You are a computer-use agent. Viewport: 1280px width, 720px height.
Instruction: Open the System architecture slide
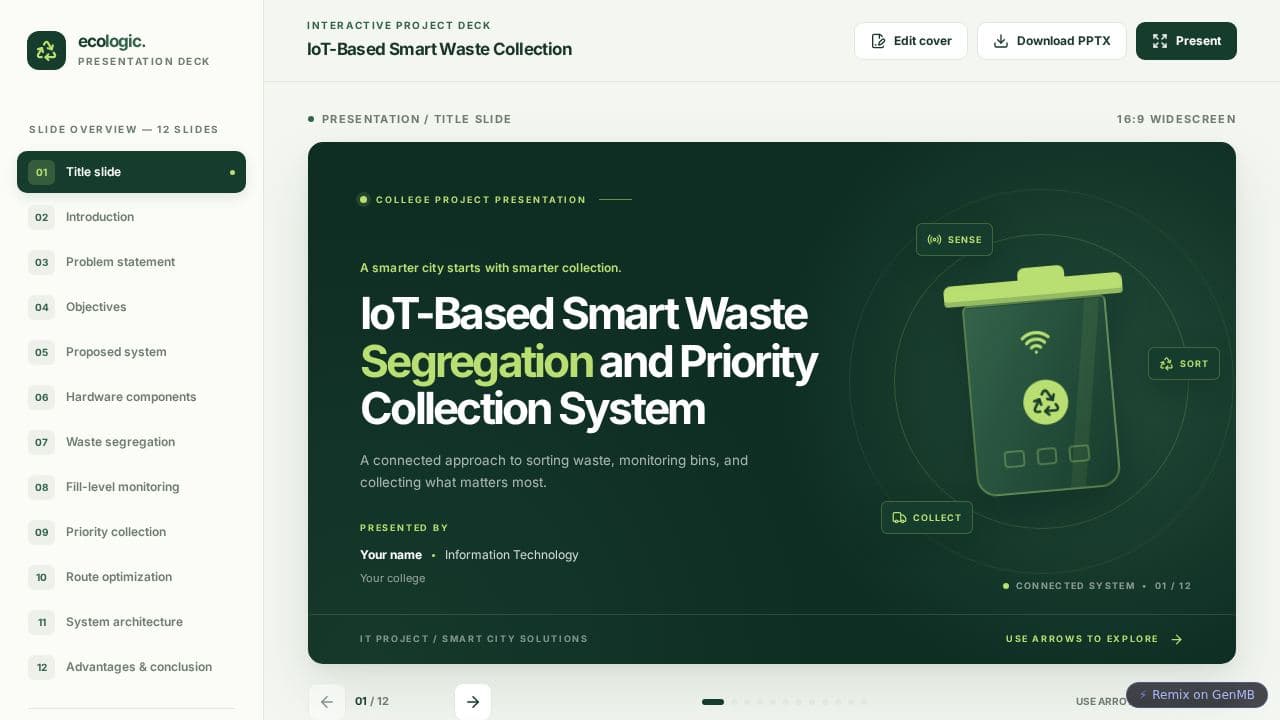(x=131, y=622)
